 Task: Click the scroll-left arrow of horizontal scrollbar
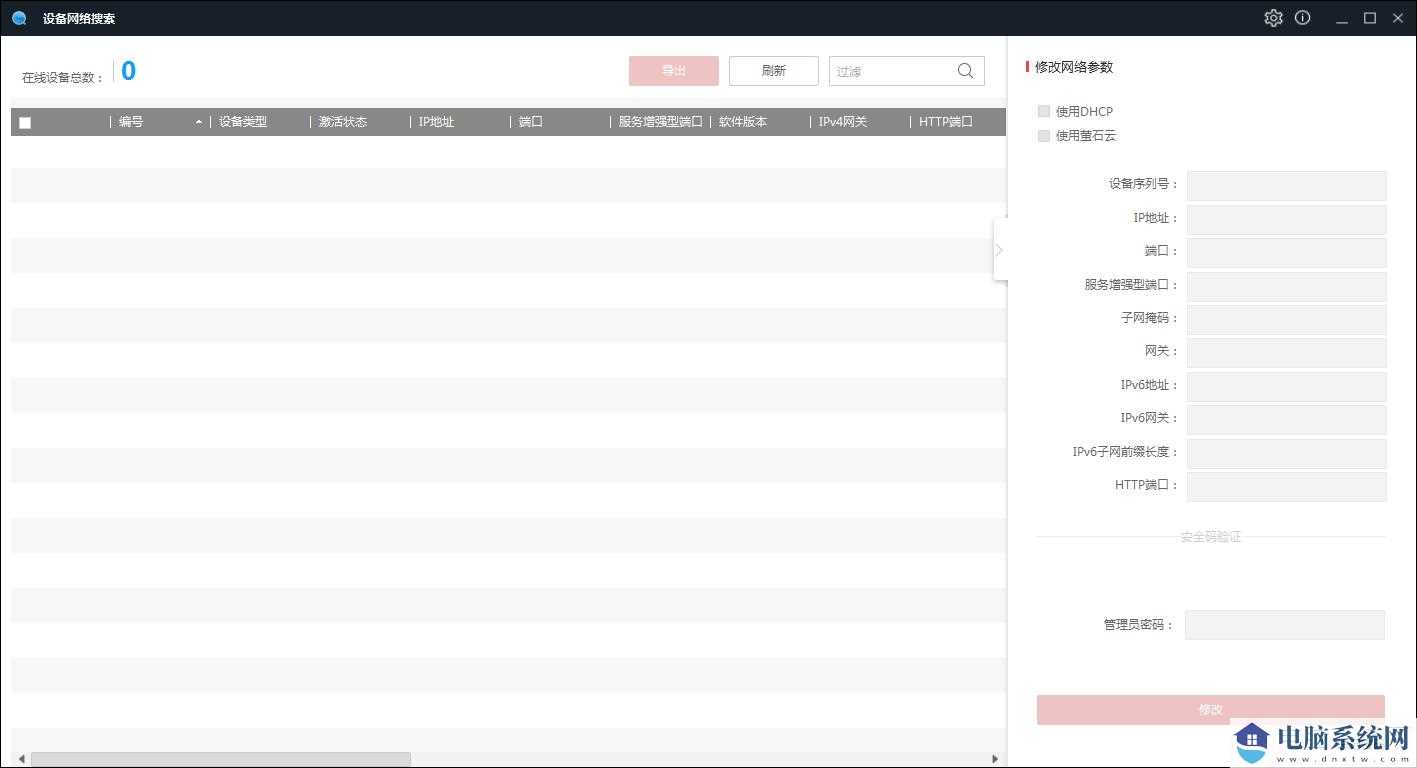click(x=21, y=759)
